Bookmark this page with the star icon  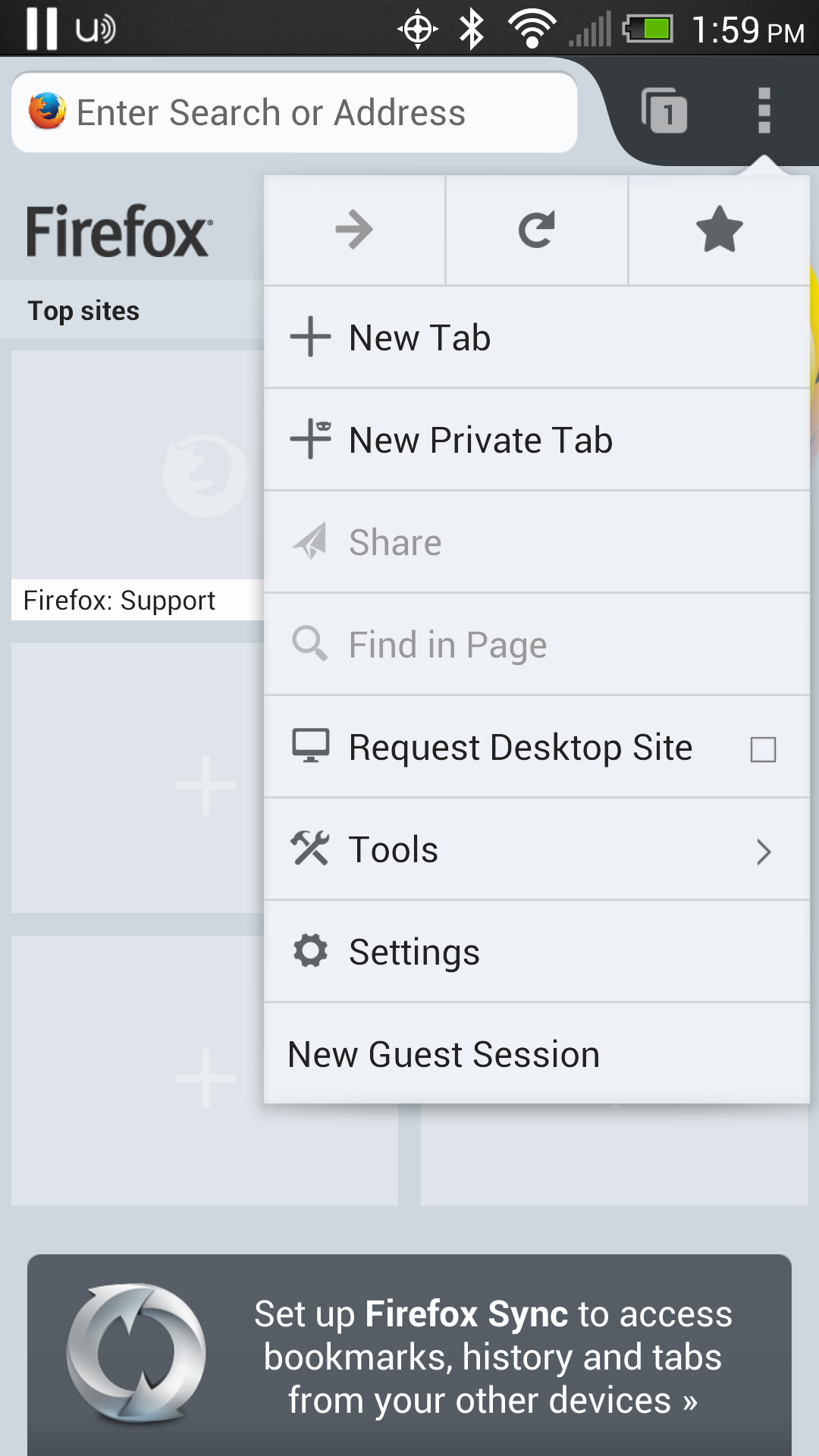click(717, 230)
